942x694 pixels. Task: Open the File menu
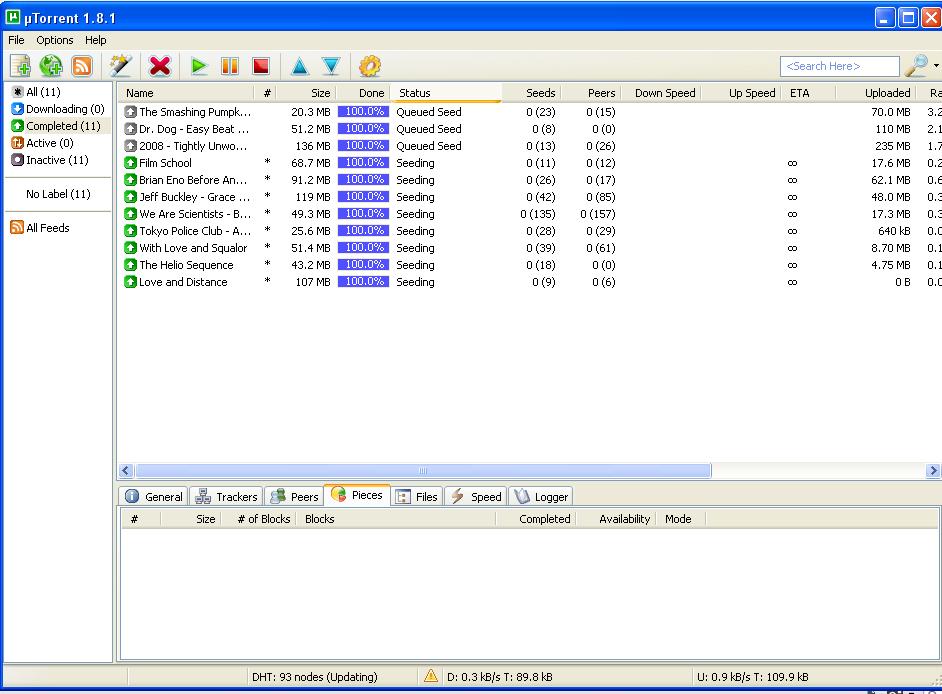pos(16,40)
